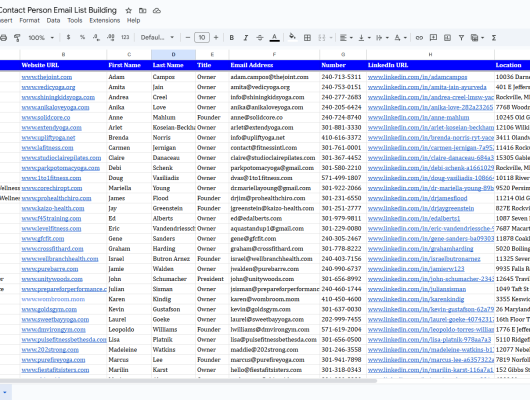Open the Format menu
Viewport: 530px width, 400px height.
pyautogui.click(x=29, y=20)
